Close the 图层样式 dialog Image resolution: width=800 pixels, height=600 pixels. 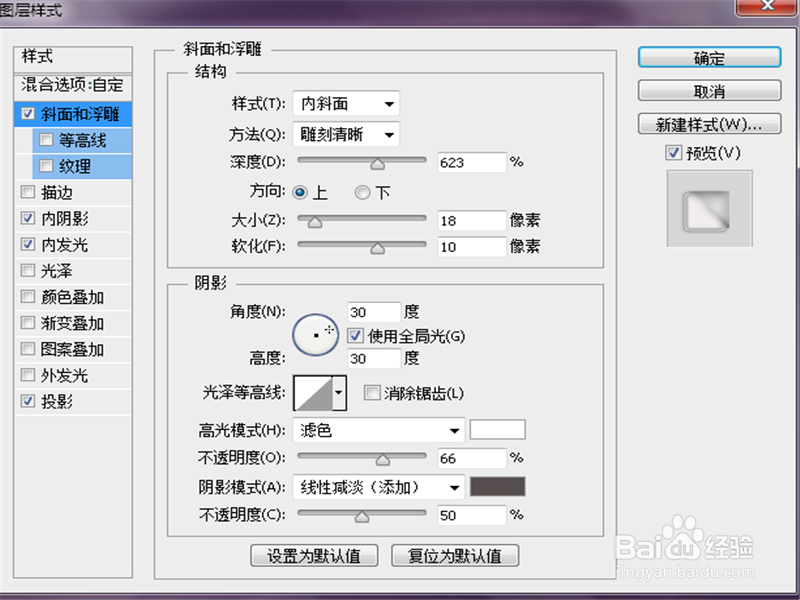click(x=766, y=6)
